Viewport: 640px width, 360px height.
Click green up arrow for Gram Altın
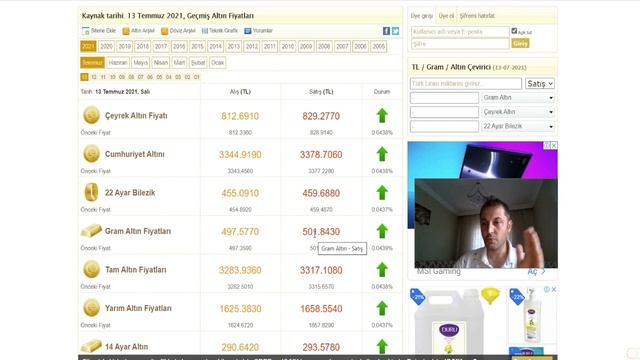coord(382,231)
